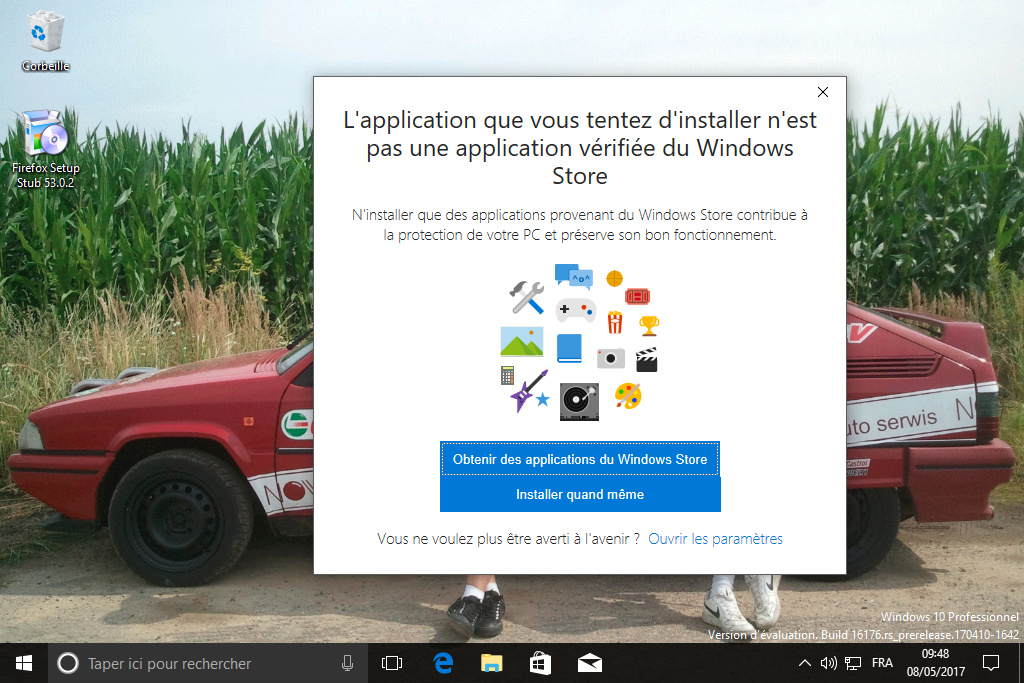The height and width of the screenshot is (683, 1024).
Task: Click the chat bubbles illustration
Action: point(573,277)
